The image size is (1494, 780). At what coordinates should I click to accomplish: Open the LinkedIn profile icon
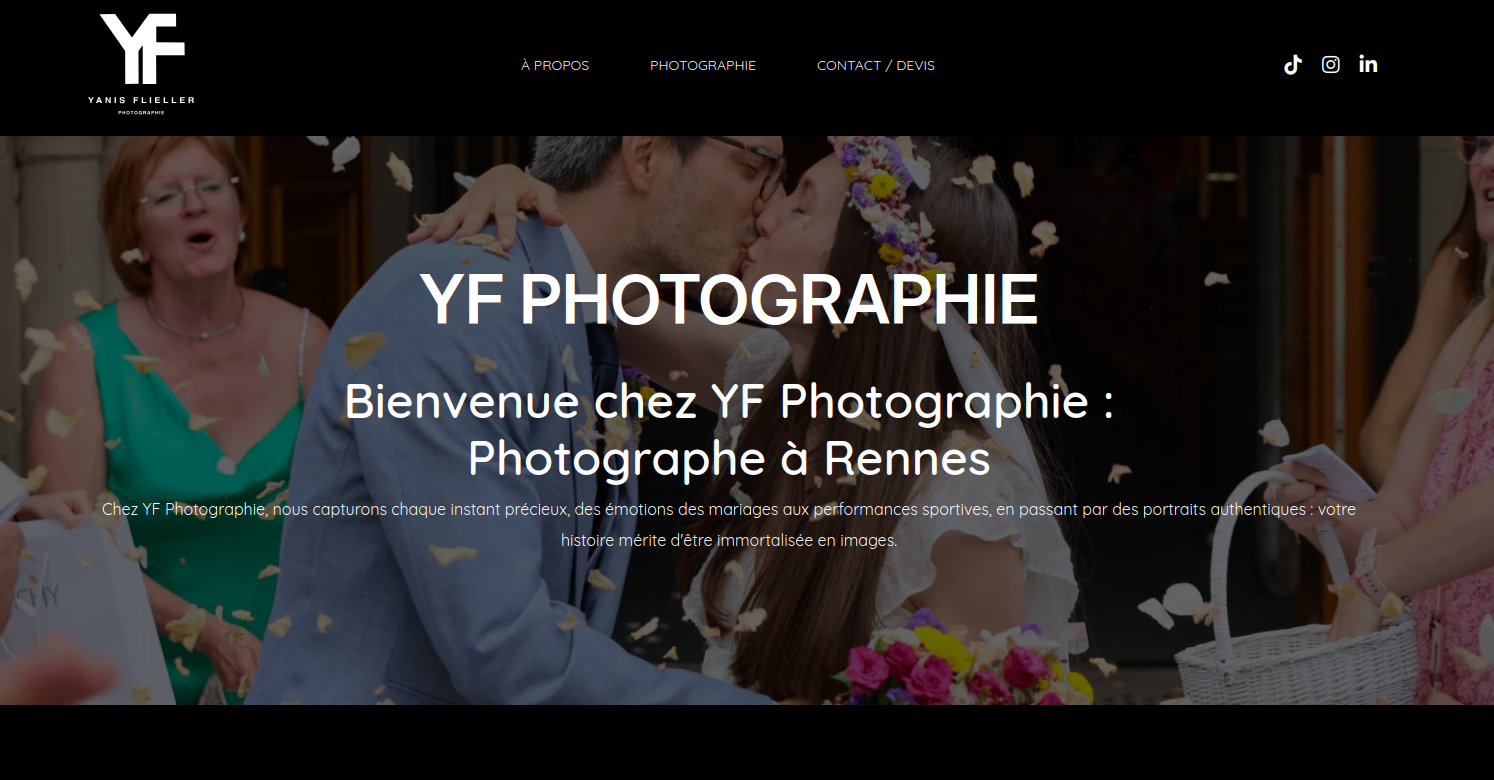tap(1368, 64)
